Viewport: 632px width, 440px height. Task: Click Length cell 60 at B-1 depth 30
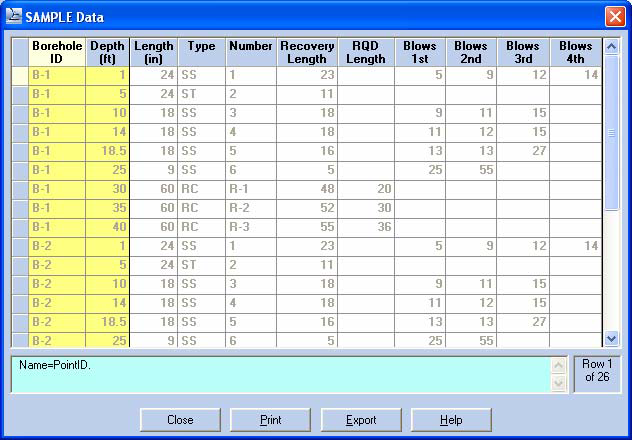point(154,189)
